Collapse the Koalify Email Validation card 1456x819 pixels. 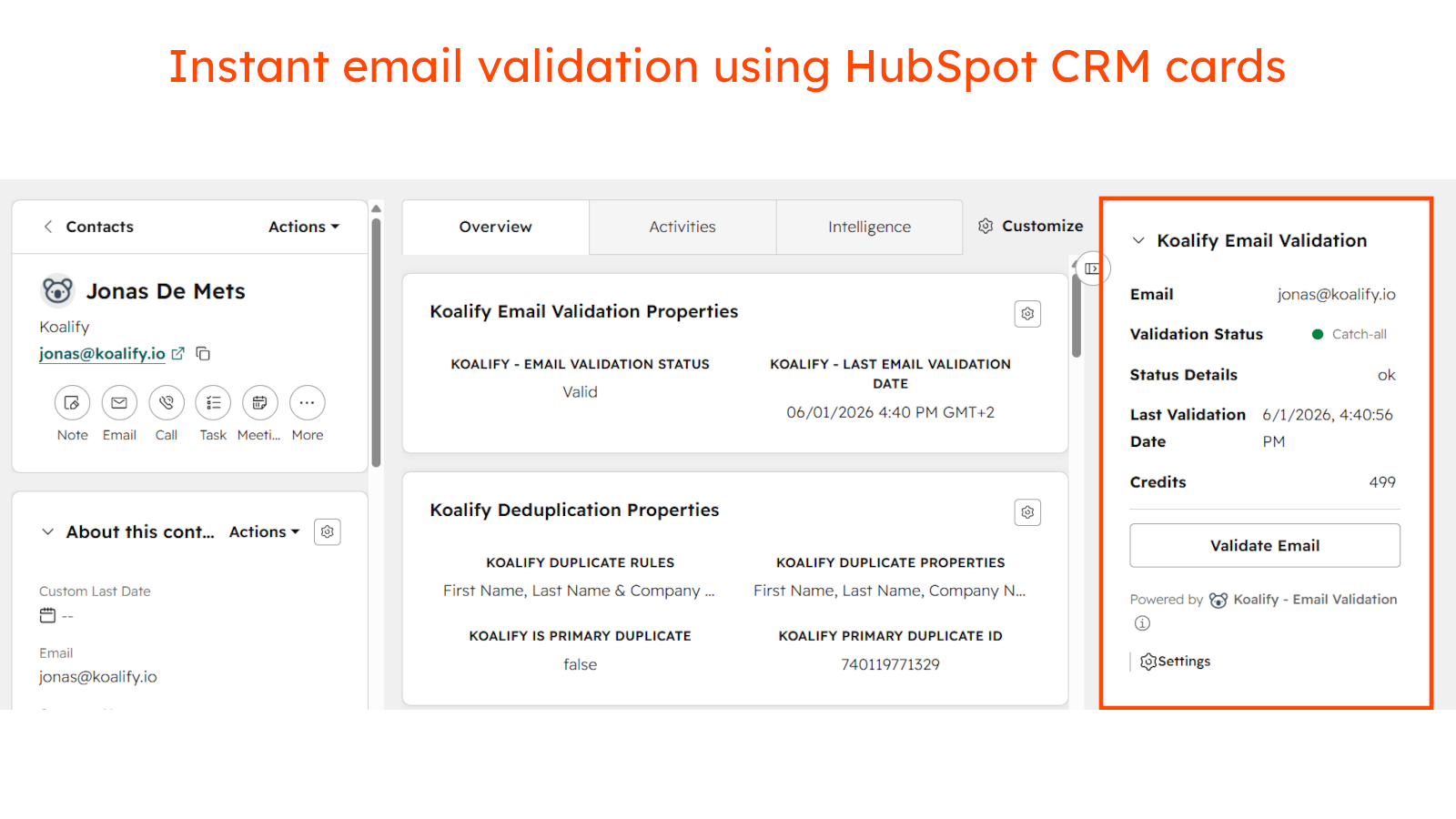[1138, 241]
